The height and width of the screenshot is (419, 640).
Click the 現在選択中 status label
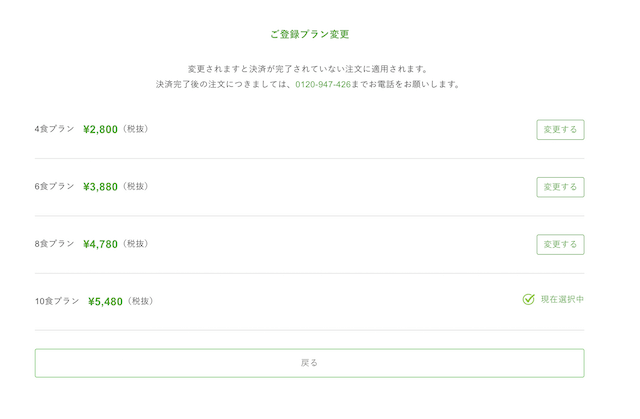tap(562, 299)
